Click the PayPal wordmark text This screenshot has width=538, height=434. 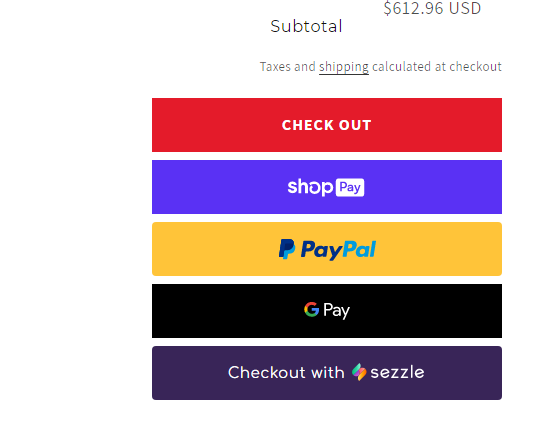pos(338,250)
